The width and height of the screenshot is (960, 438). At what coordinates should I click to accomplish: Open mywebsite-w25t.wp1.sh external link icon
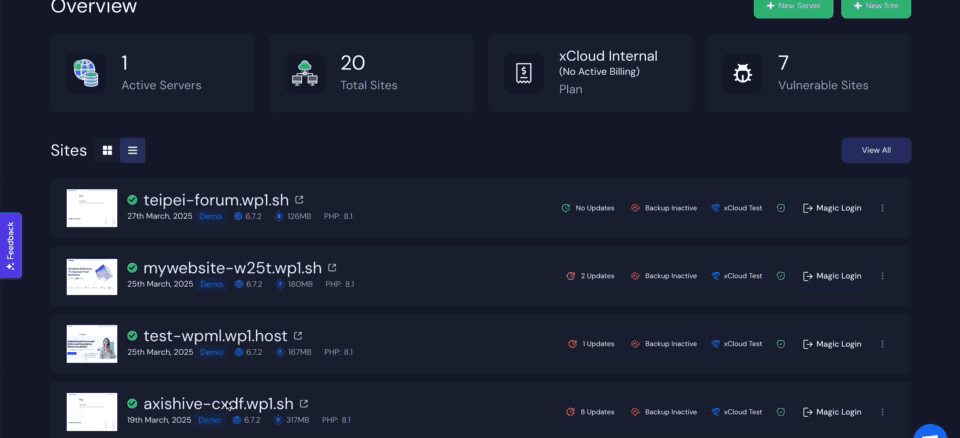click(x=332, y=268)
